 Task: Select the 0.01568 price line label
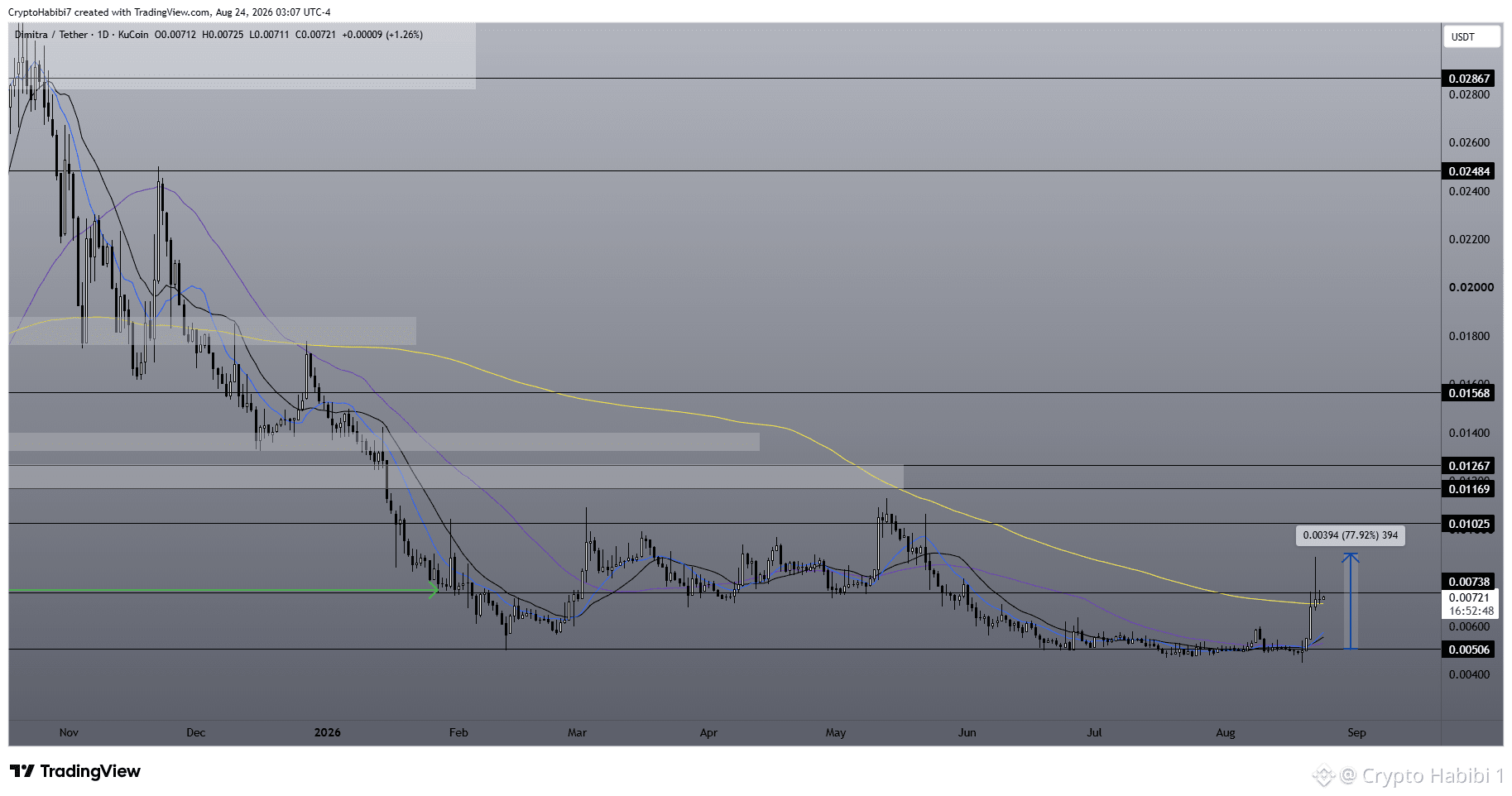[x=1470, y=393]
